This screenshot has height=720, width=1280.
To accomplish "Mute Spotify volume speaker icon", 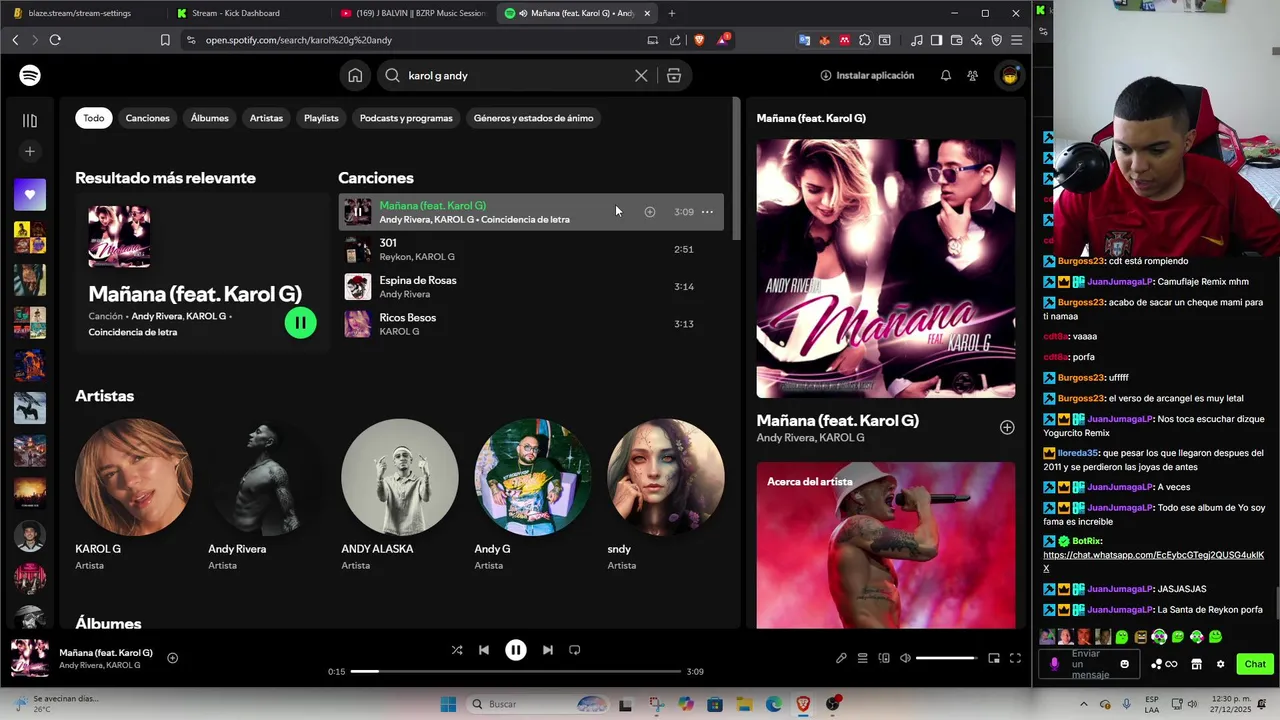I will coord(905,658).
